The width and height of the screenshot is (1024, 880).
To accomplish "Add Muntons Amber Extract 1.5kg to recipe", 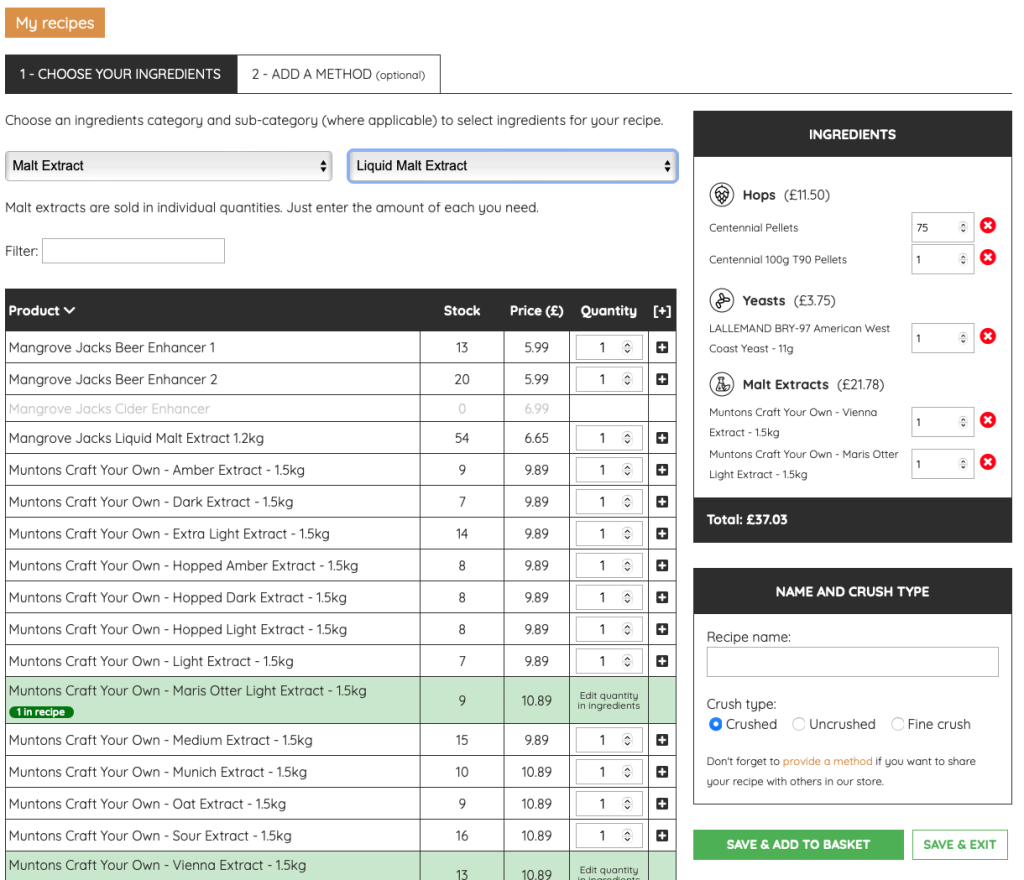I will [662, 470].
